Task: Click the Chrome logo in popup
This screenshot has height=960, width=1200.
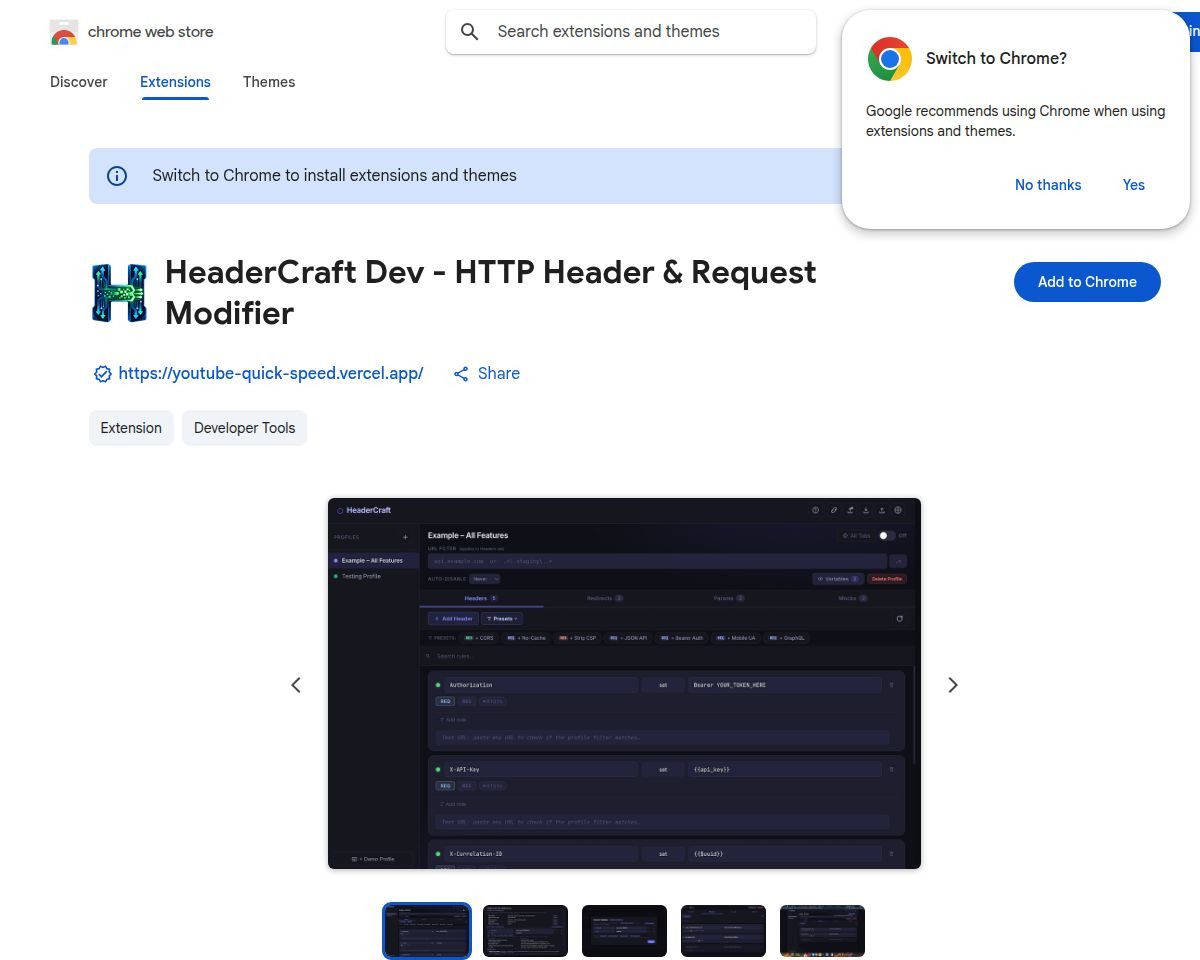Action: 889,59
